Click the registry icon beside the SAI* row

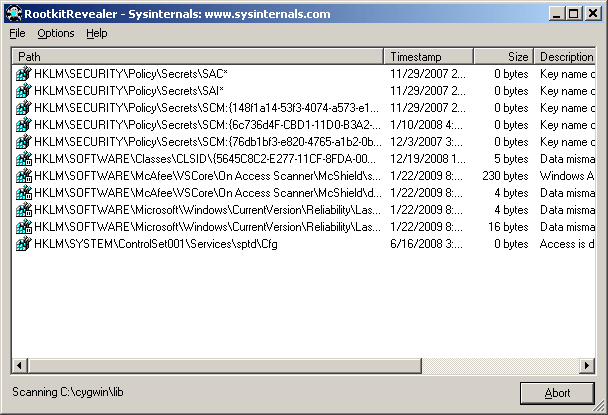pos(23,90)
